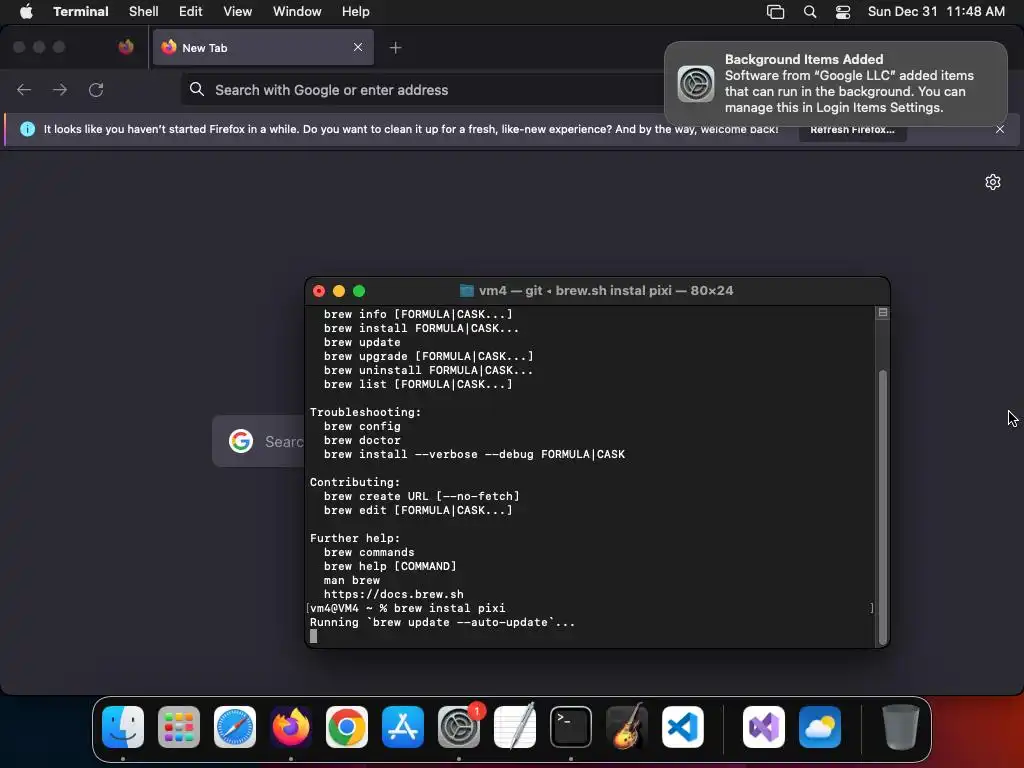Click the Firefox address bar
The width and height of the screenshot is (1024, 768).
click(422, 89)
